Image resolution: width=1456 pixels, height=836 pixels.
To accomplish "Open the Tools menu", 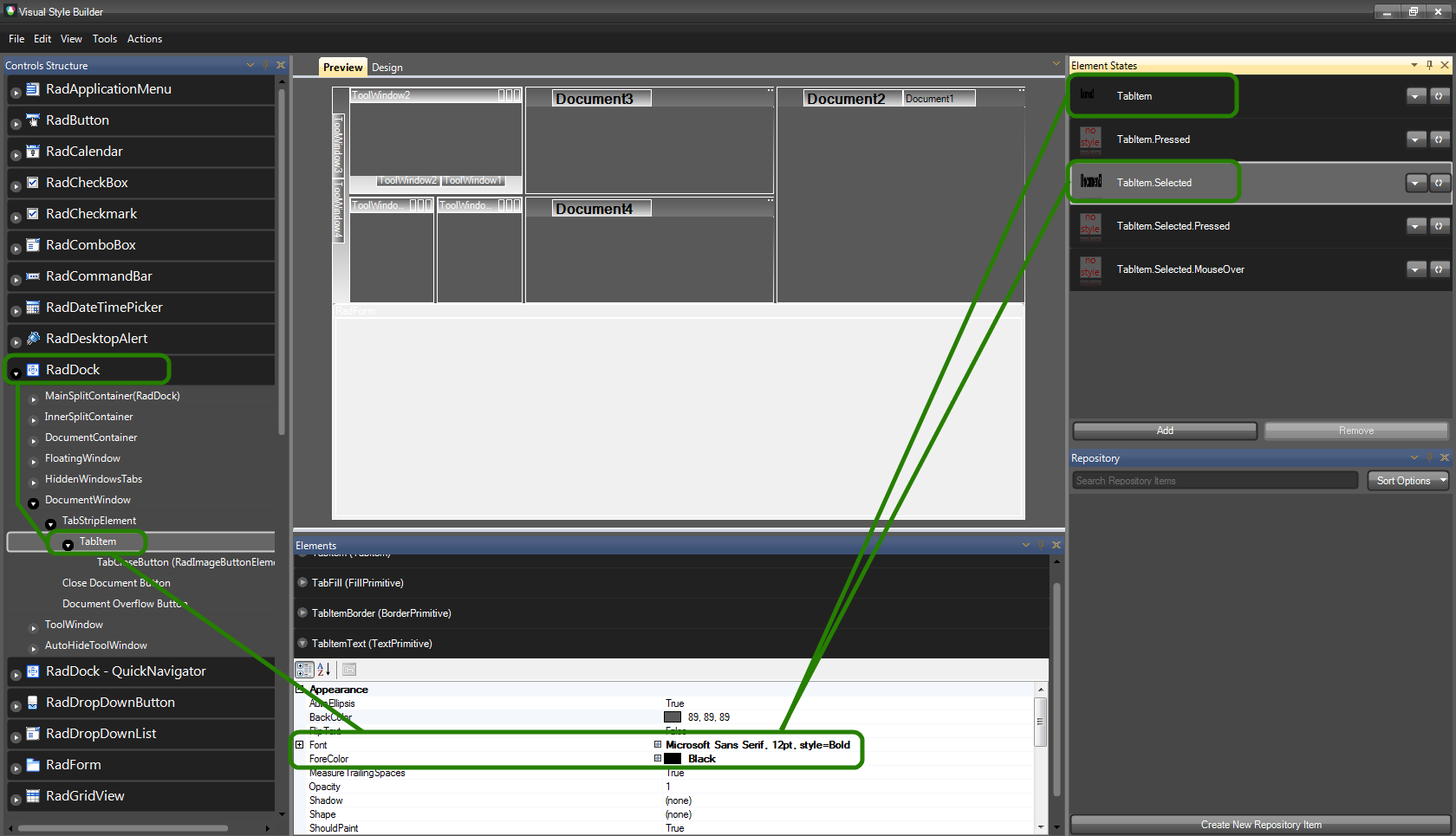I will tap(105, 39).
